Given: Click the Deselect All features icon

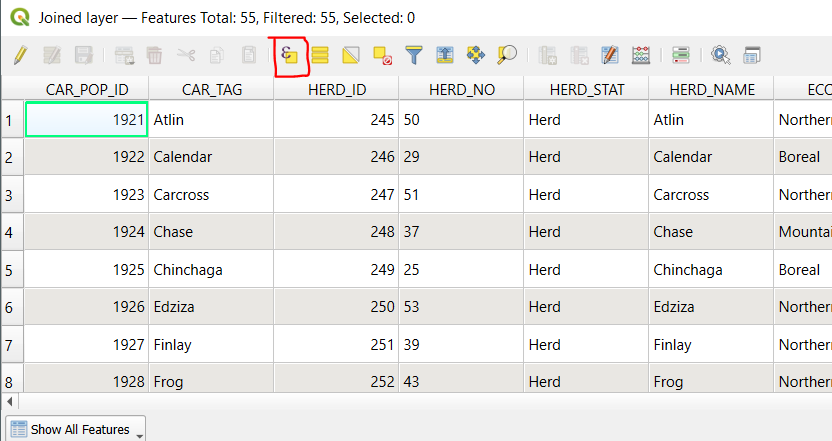Looking at the screenshot, I should pyautogui.click(x=382, y=56).
